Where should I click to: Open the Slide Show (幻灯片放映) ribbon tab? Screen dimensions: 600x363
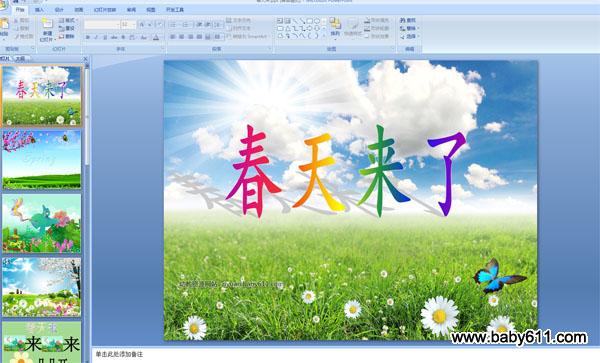[x=105, y=10]
